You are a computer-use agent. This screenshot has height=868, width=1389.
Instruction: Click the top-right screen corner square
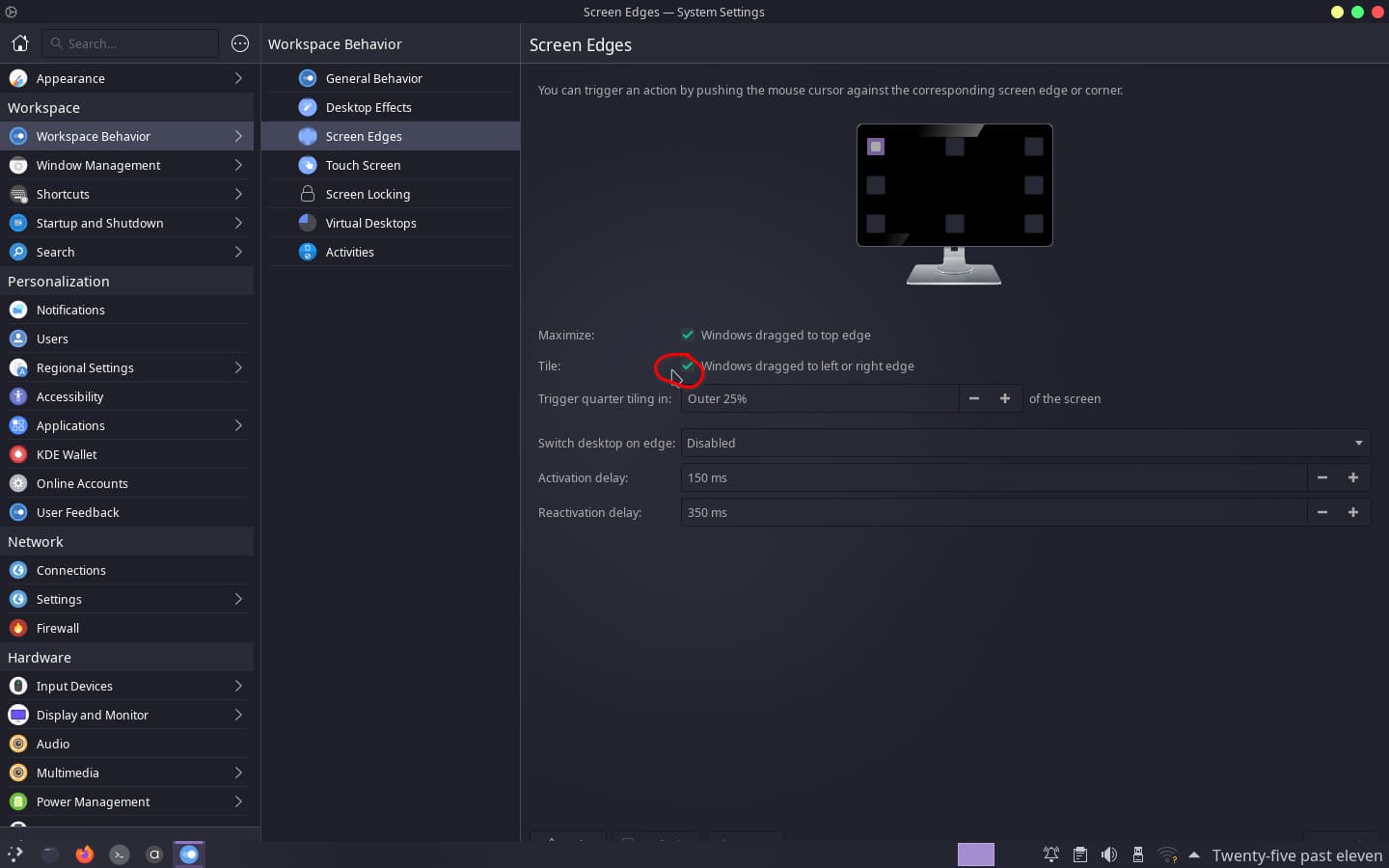pos(1034,147)
